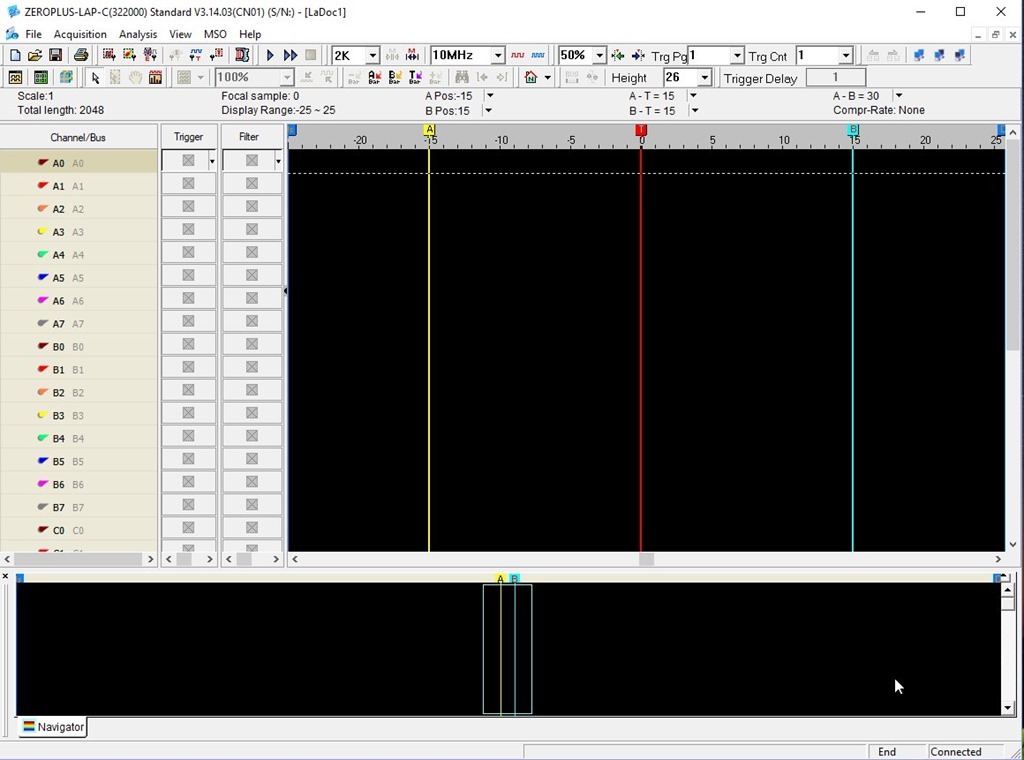1024x760 pixels.
Task: Click the Print icon in toolbar
Action: pyautogui.click(x=81, y=56)
